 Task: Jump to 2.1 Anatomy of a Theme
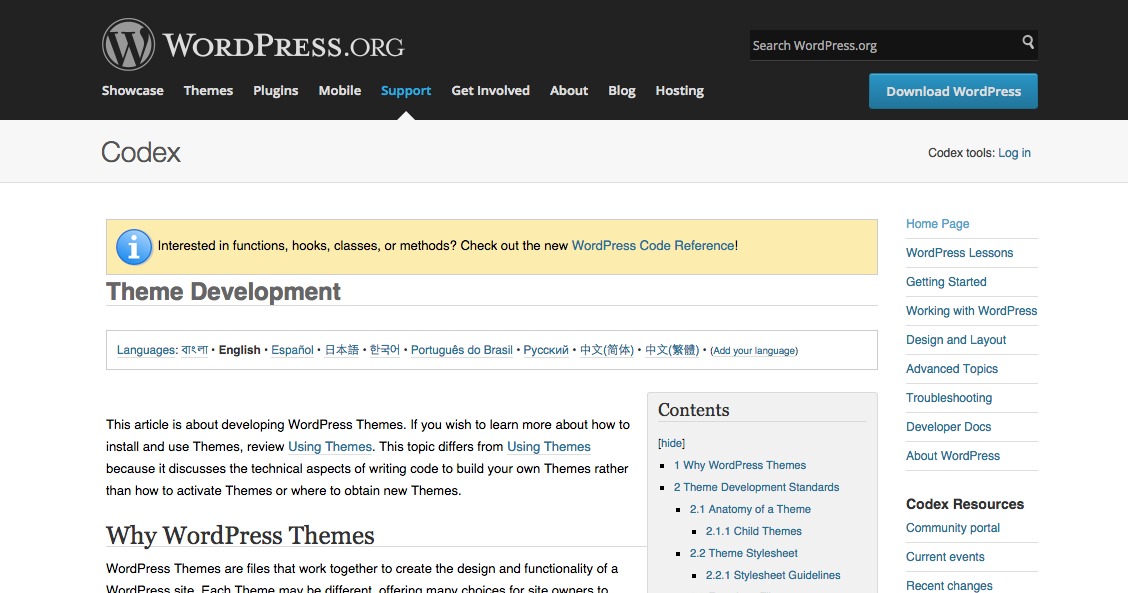pos(750,510)
